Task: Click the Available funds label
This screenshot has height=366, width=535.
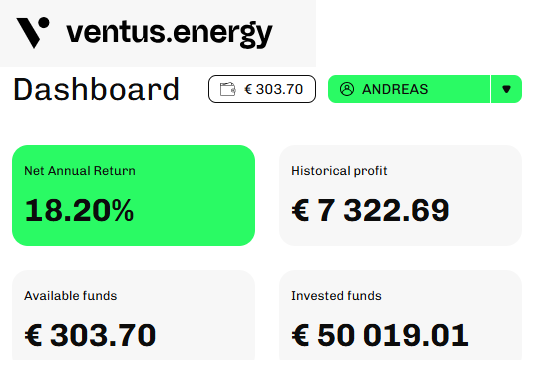Action: tap(71, 296)
